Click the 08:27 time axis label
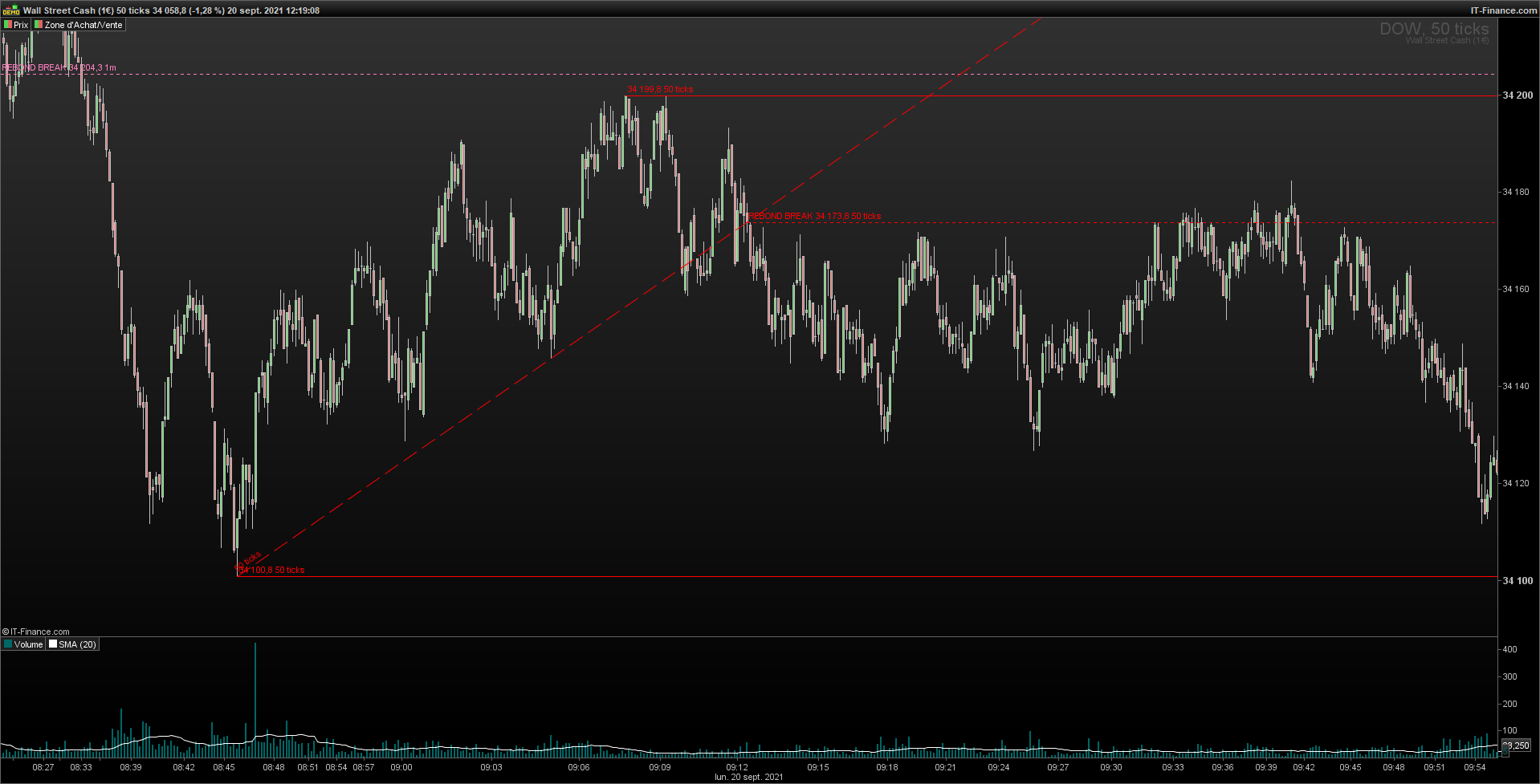This screenshot has width=1540, height=784. point(43,767)
